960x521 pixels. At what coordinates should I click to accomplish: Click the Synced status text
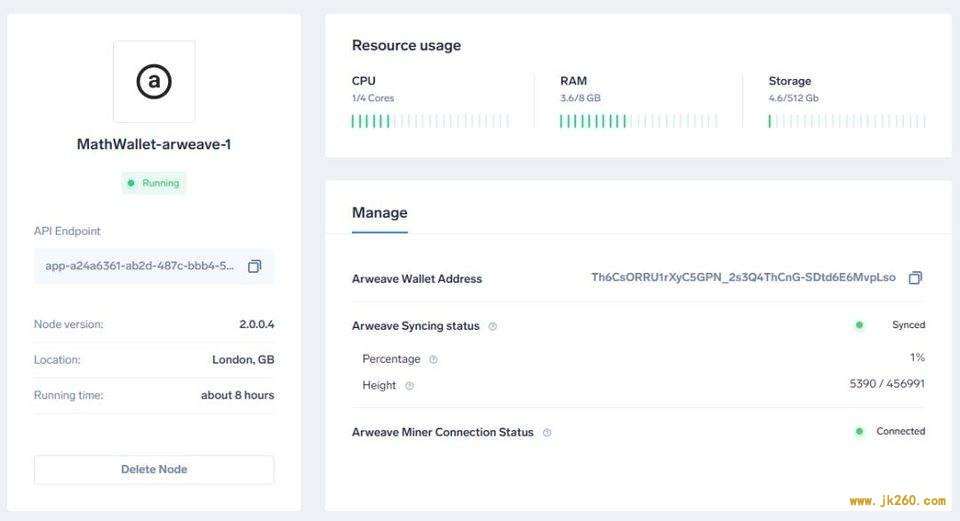click(x=909, y=325)
